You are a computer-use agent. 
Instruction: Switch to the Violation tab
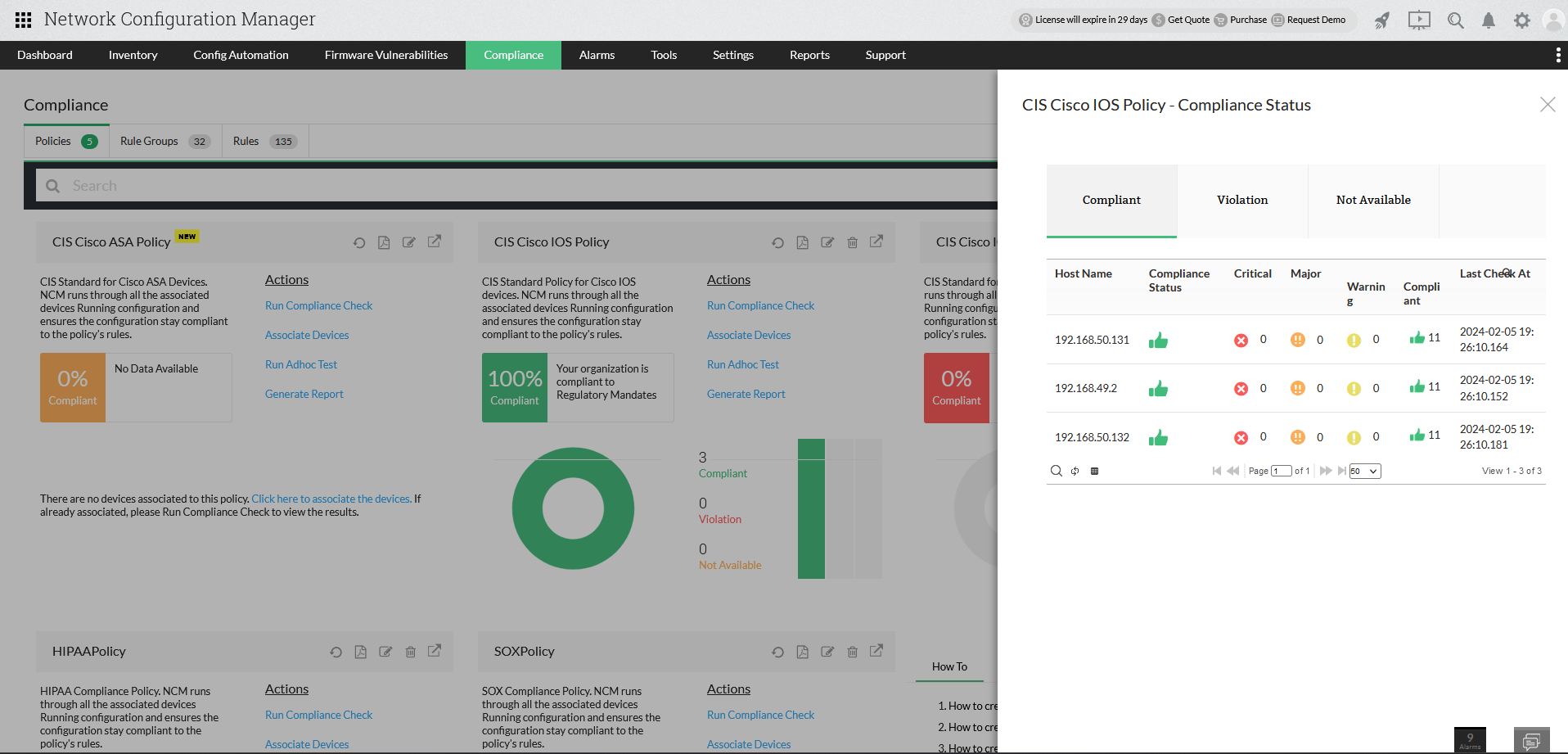tap(1242, 200)
